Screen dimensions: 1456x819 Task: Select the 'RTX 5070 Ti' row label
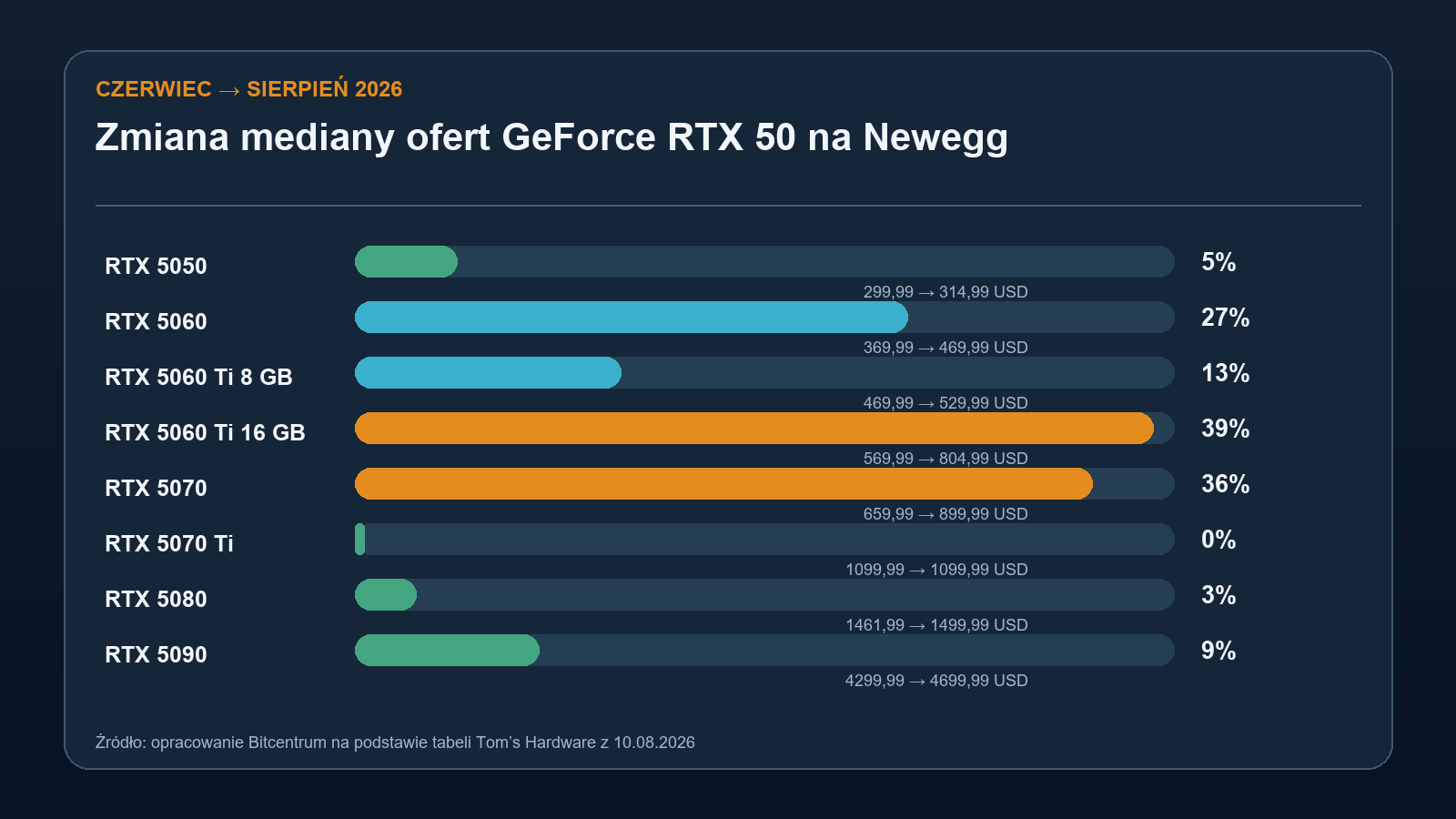(169, 543)
